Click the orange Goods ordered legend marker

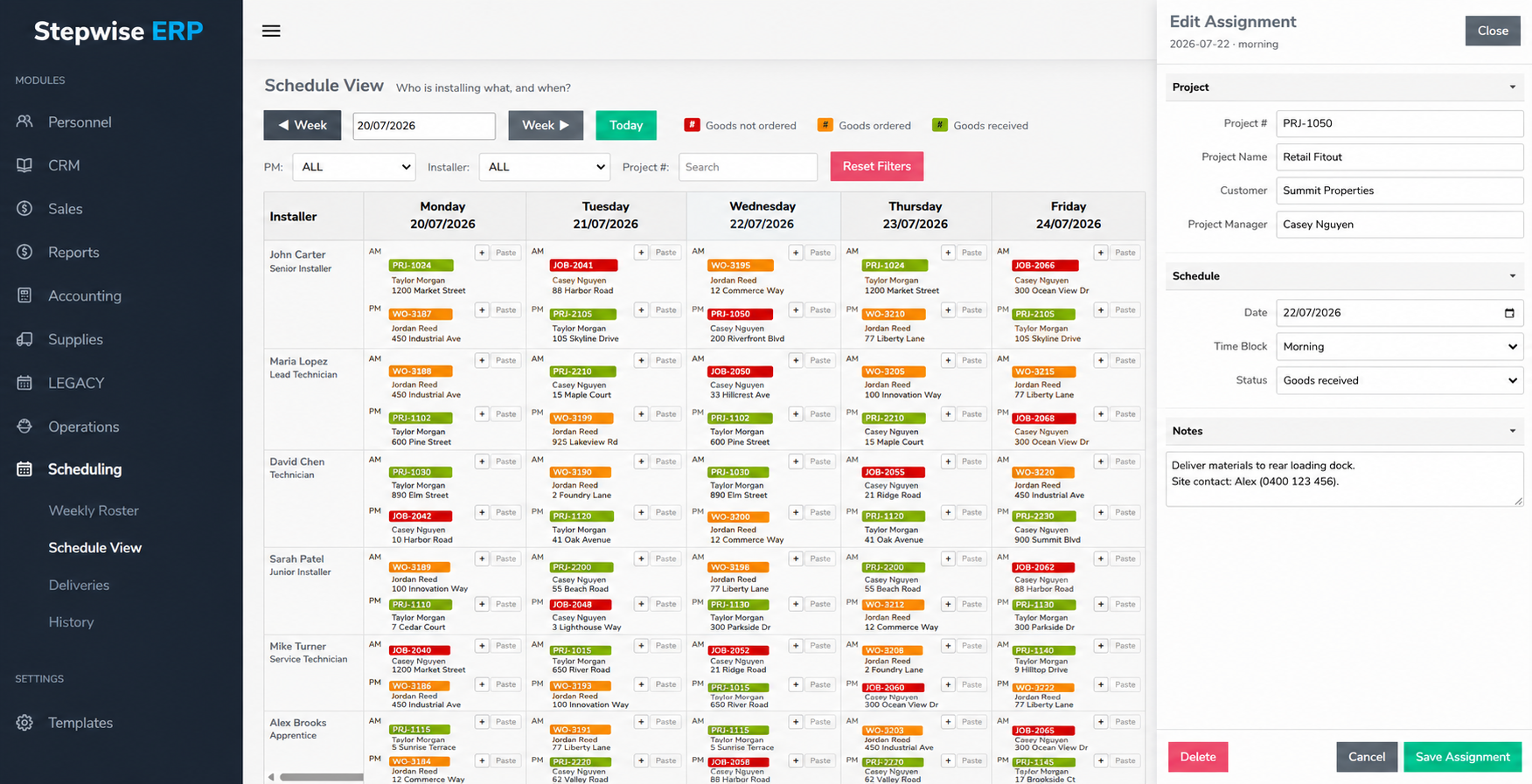pyautogui.click(x=825, y=125)
